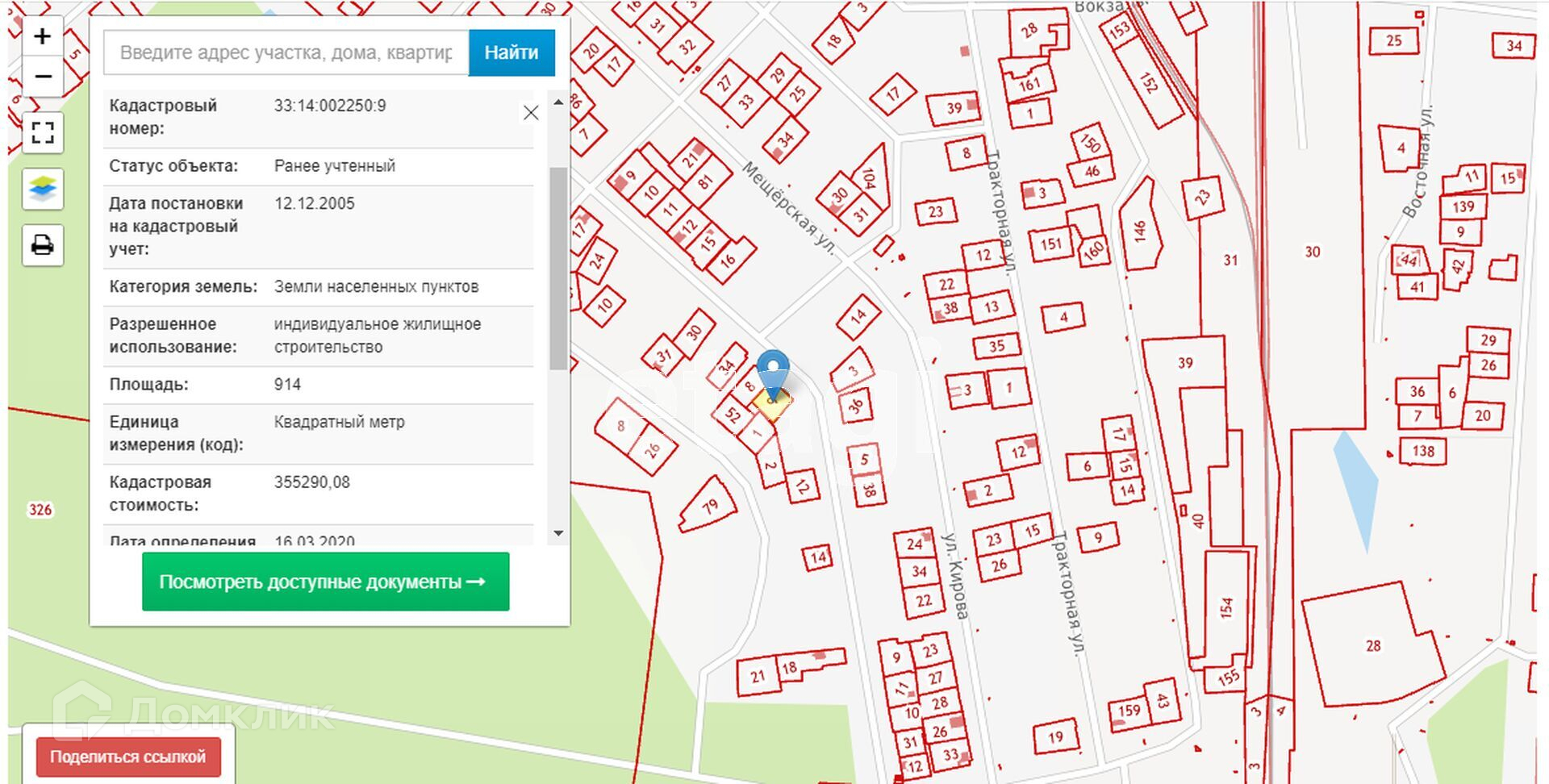This screenshot has height=784, width=1549.
Task: Click the address search input field
Action: pos(286,53)
